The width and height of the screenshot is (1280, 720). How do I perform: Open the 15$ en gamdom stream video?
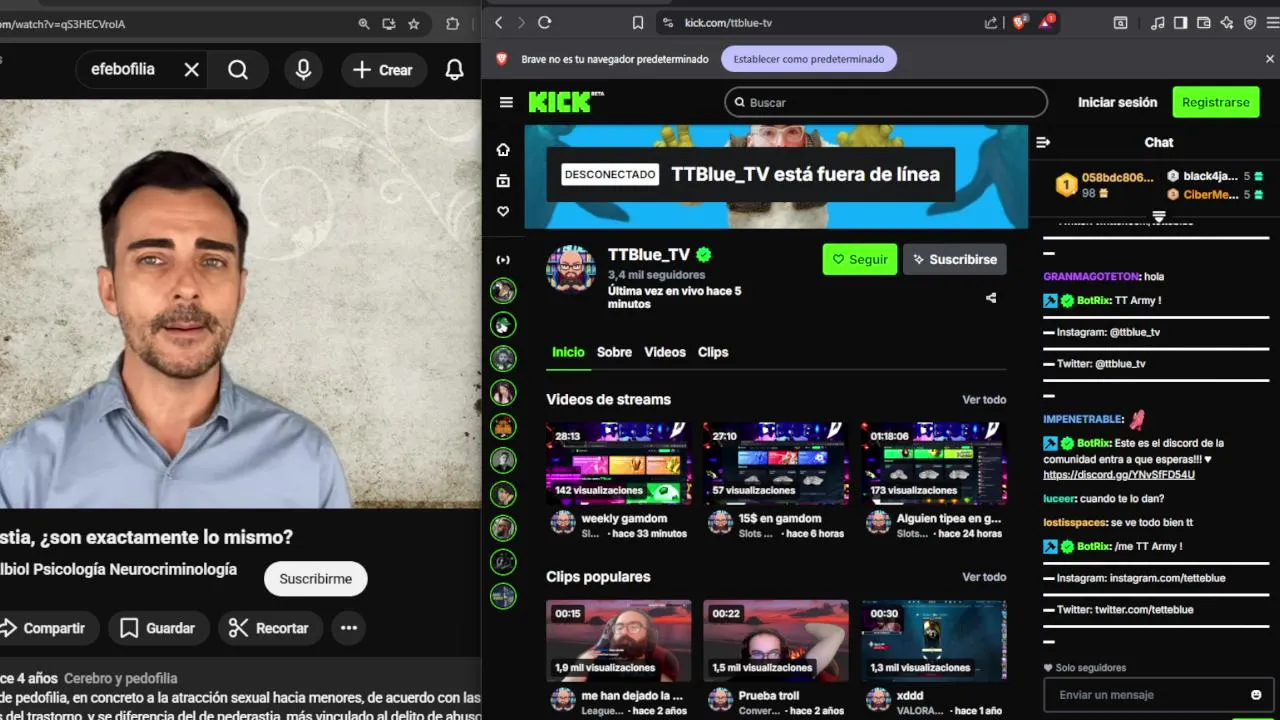tap(775, 463)
